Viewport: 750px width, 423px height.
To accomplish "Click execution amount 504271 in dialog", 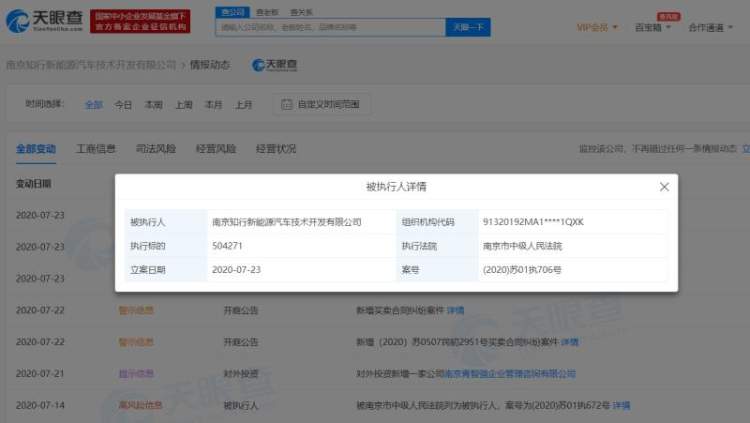I will click(227, 245).
